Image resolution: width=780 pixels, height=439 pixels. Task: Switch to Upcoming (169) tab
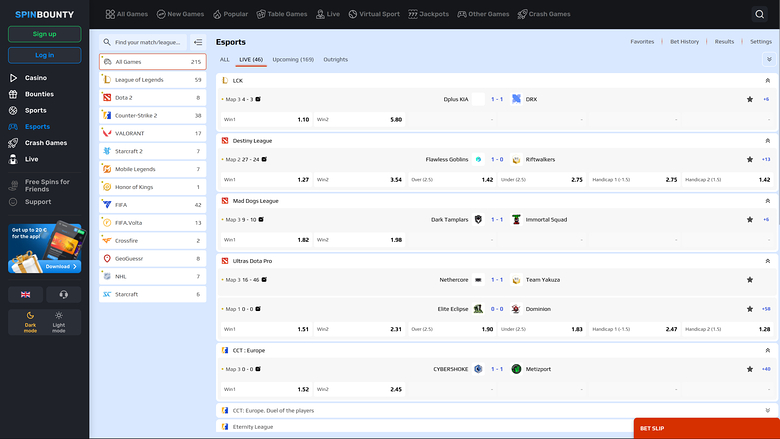point(293,60)
